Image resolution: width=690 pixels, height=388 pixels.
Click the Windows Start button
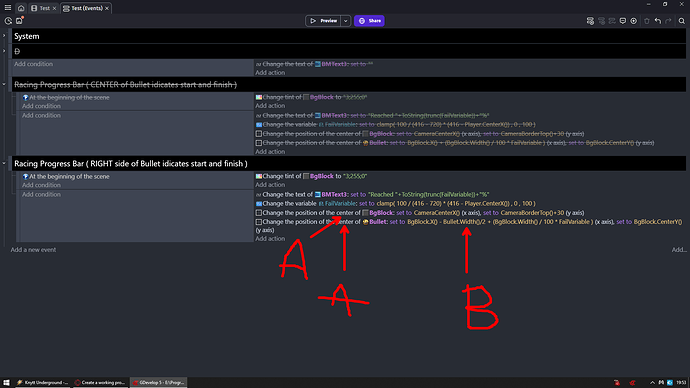pyautogui.click(x=6, y=382)
